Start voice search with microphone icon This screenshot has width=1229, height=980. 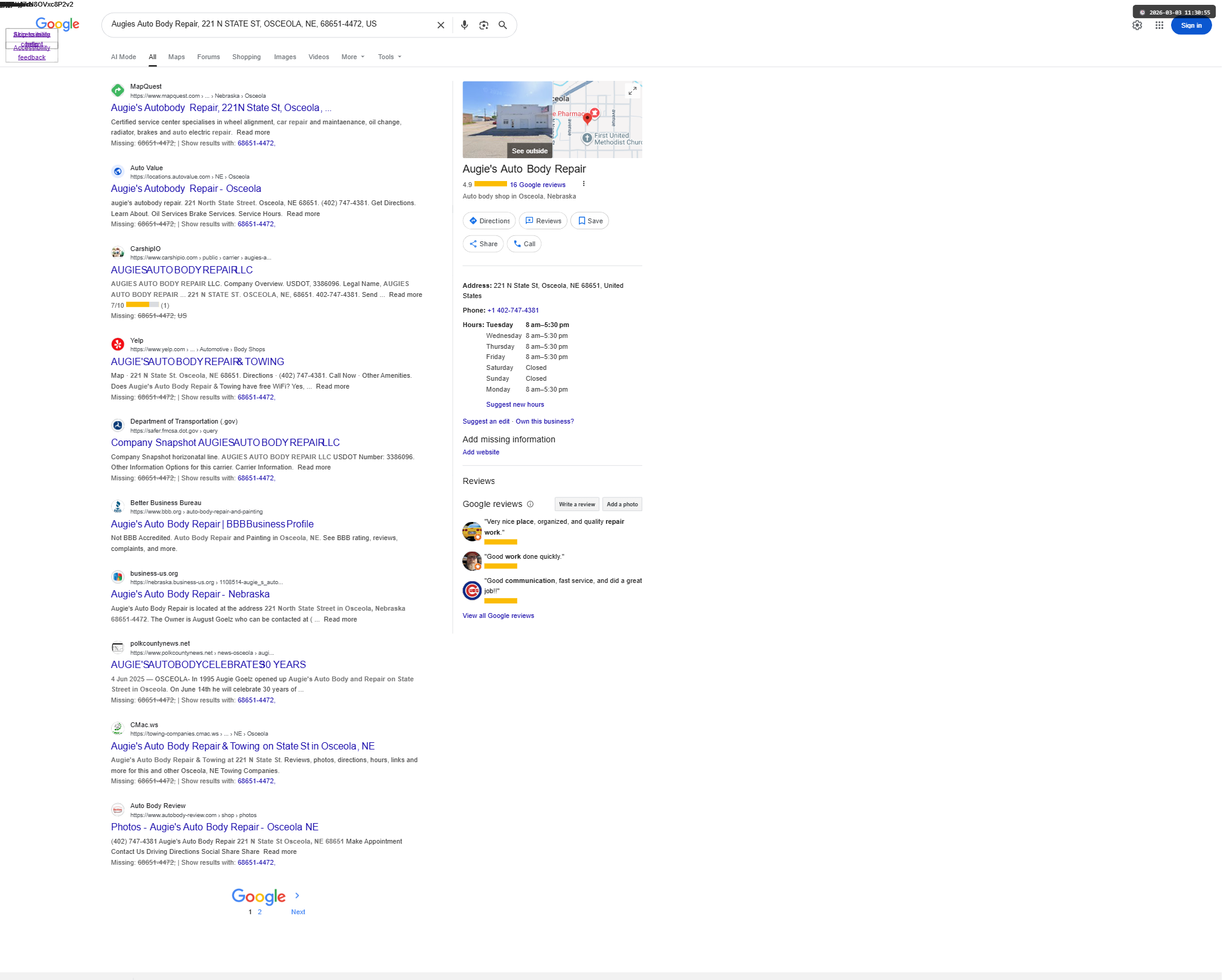[464, 25]
